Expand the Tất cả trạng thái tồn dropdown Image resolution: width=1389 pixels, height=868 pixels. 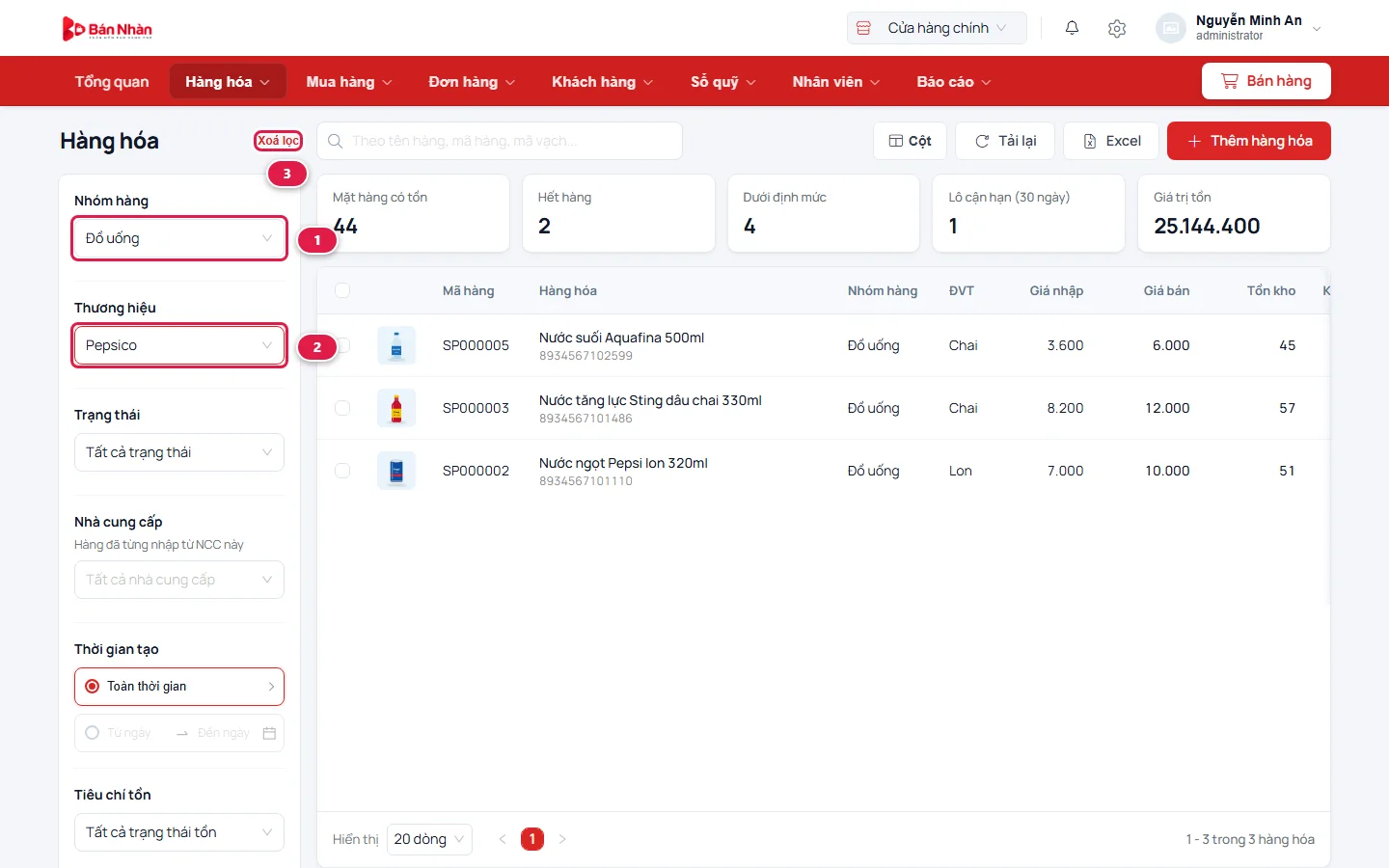tap(179, 832)
